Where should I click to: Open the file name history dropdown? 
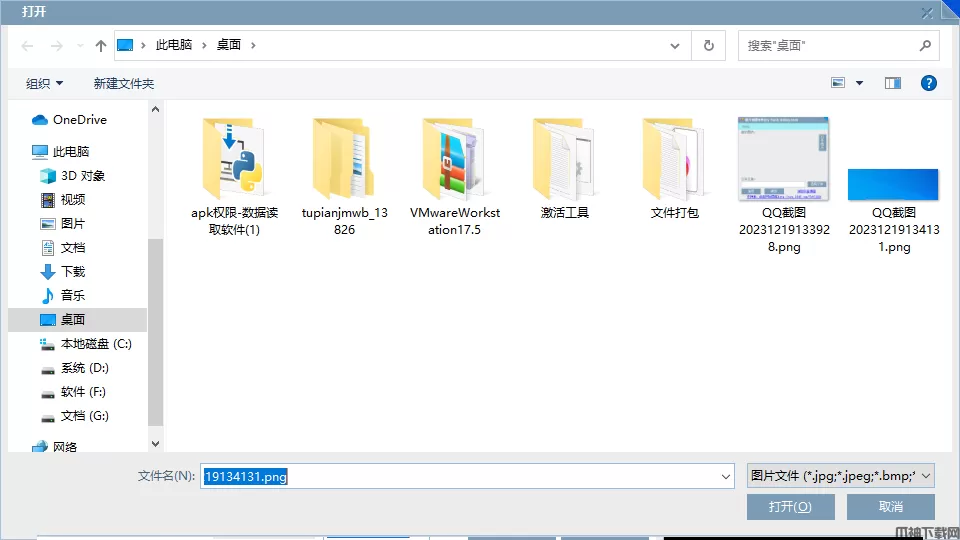(726, 476)
